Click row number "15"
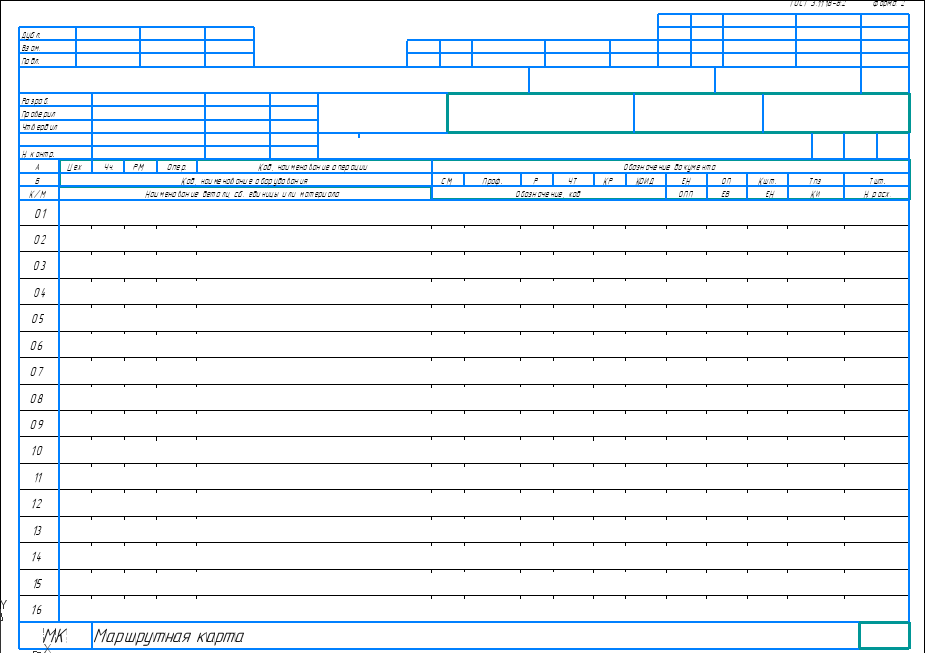The width and height of the screenshot is (925, 653). (37, 583)
